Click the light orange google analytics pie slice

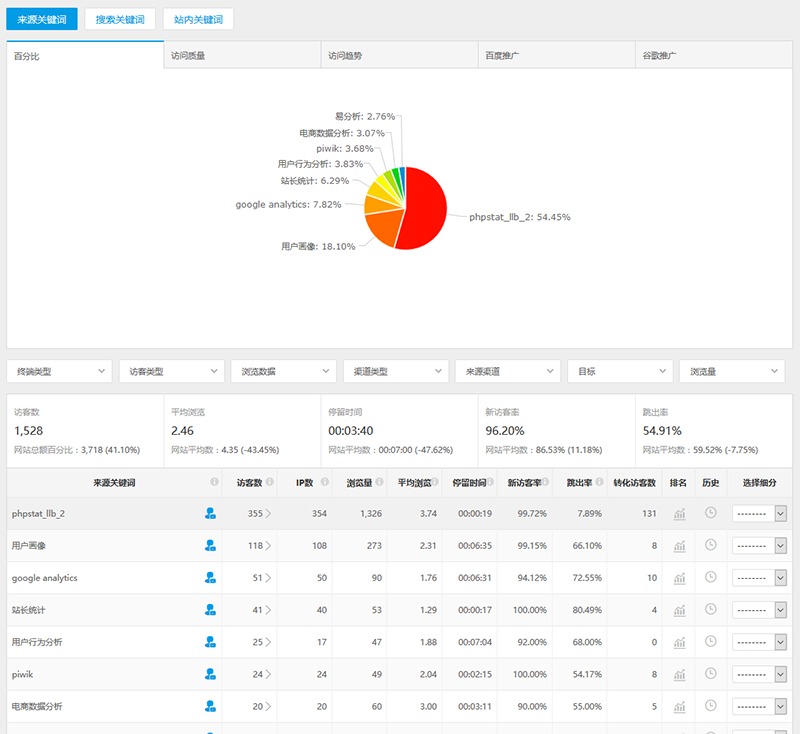378,205
